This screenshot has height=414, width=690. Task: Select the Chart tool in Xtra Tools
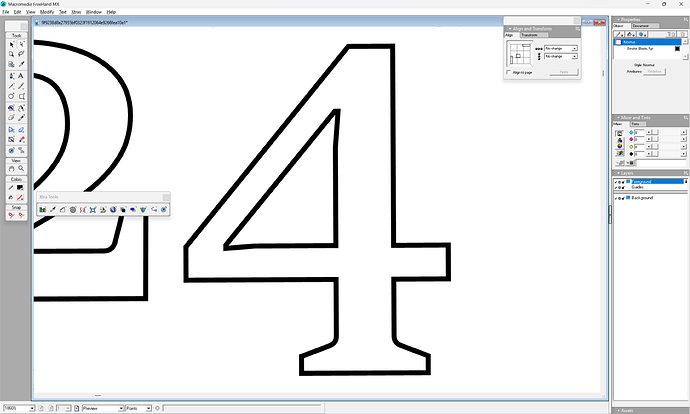coord(43,210)
